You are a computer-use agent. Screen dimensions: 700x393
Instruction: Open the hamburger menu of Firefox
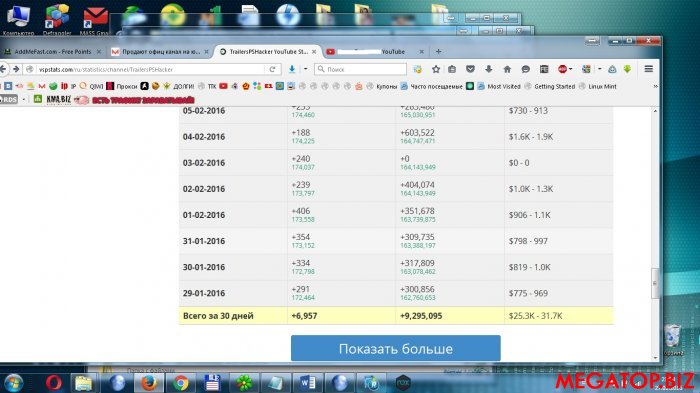(x=649, y=69)
